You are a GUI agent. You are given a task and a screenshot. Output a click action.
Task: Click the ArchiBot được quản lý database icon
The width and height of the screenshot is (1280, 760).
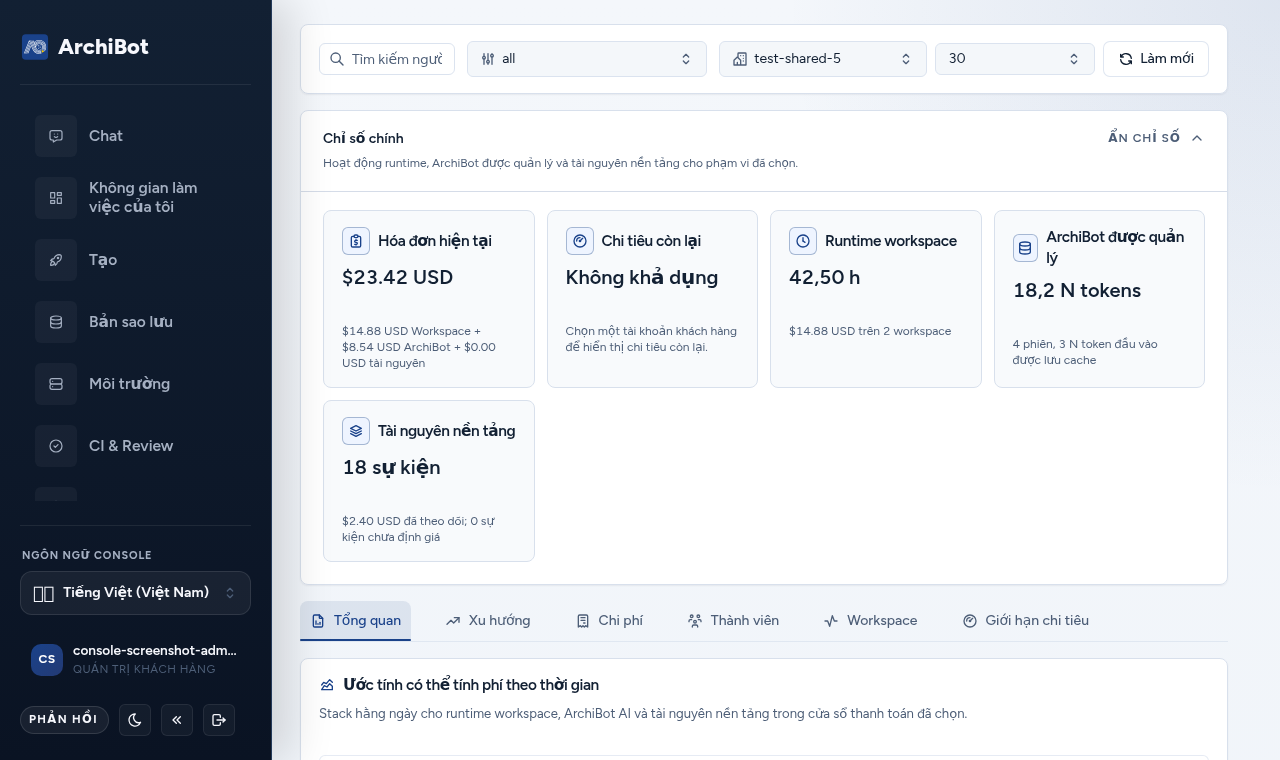pyautogui.click(x=1025, y=248)
